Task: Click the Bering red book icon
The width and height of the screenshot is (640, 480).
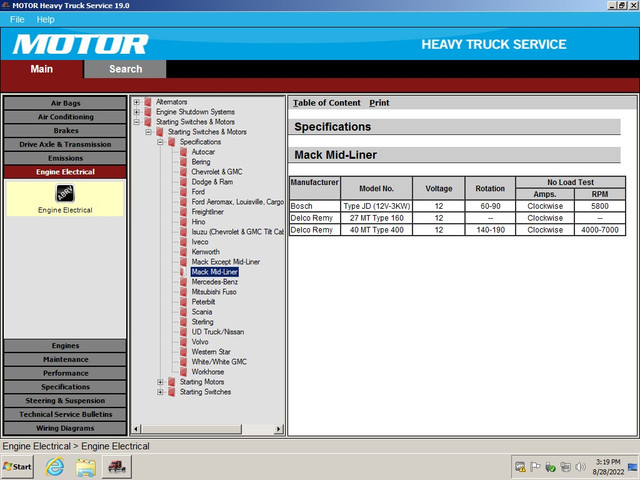Action: [183, 162]
